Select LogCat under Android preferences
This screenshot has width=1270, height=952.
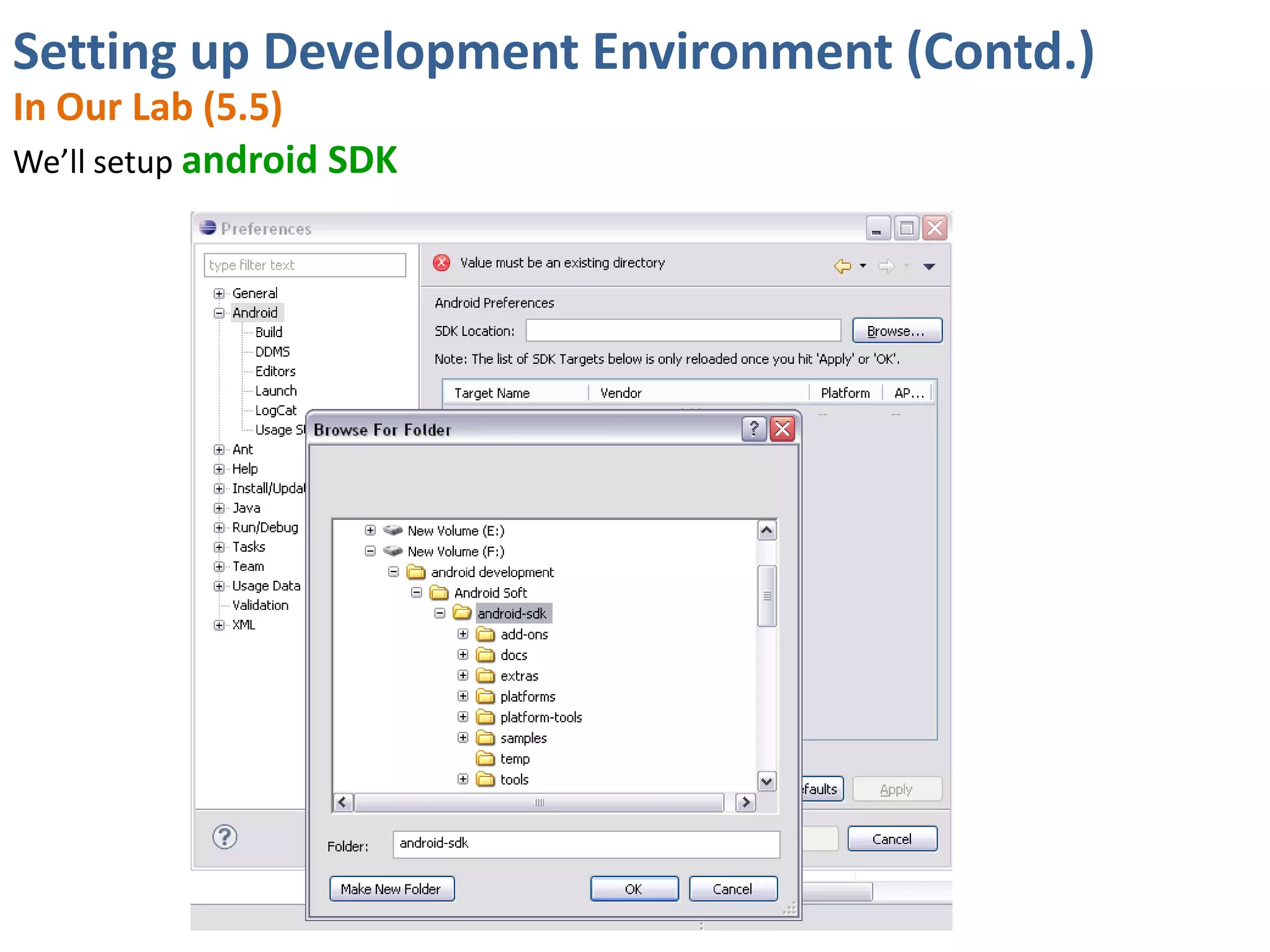pos(276,410)
